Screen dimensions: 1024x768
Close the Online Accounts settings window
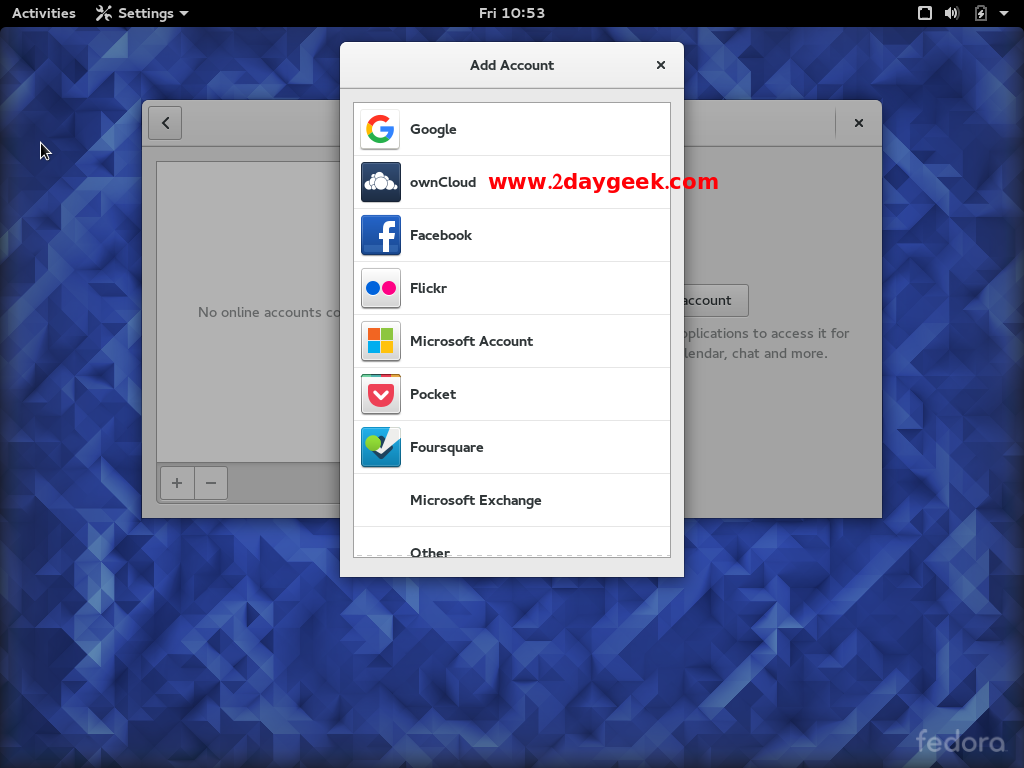coord(859,123)
